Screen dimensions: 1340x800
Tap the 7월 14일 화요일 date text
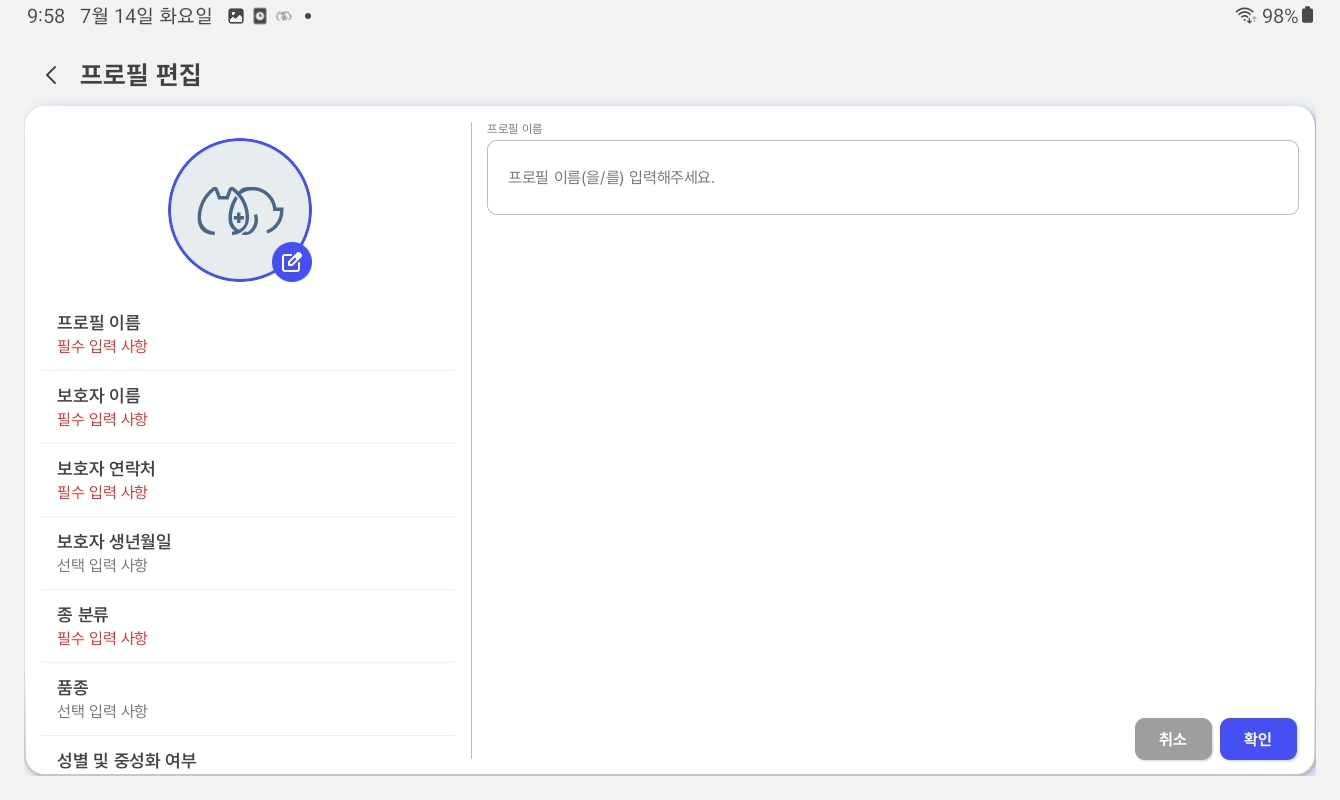point(146,16)
